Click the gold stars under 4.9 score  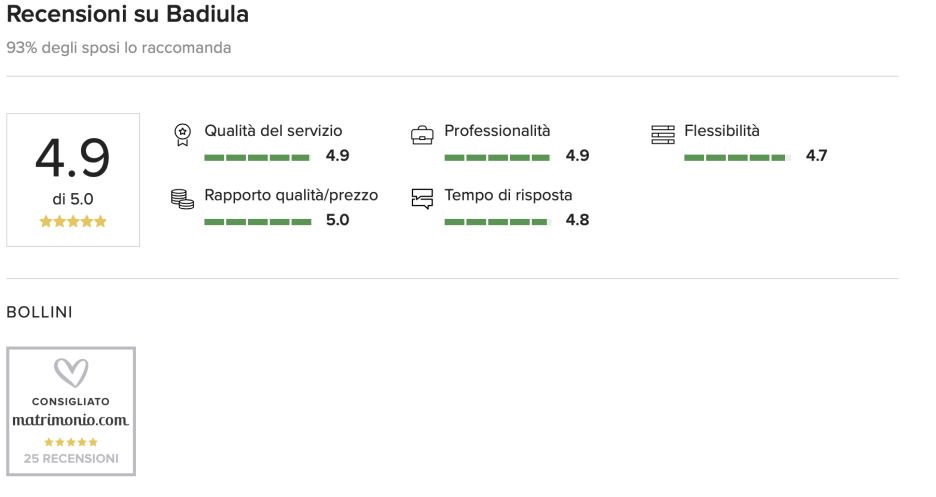click(x=73, y=221)
